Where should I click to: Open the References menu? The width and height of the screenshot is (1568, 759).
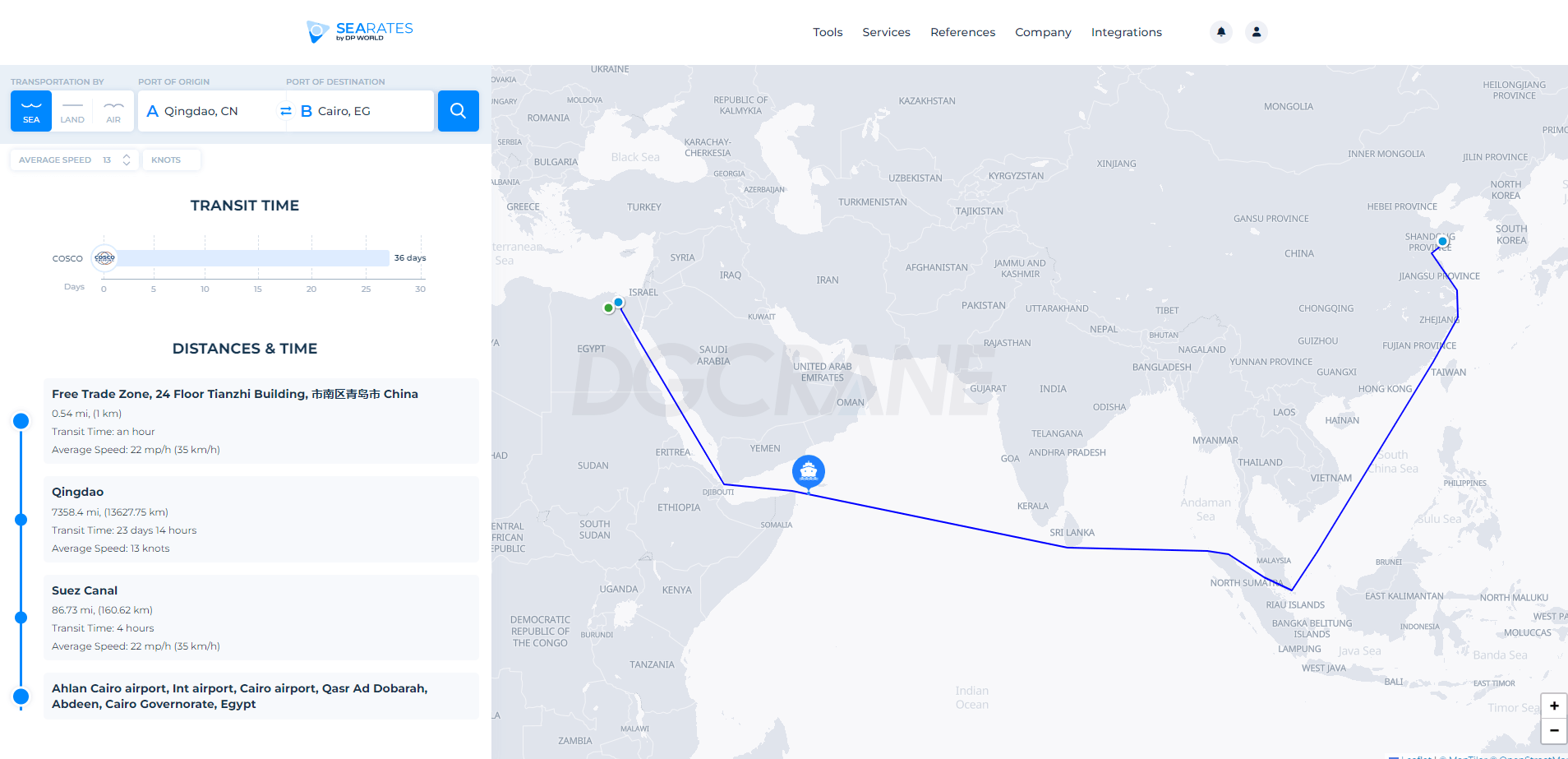point(962,32)
